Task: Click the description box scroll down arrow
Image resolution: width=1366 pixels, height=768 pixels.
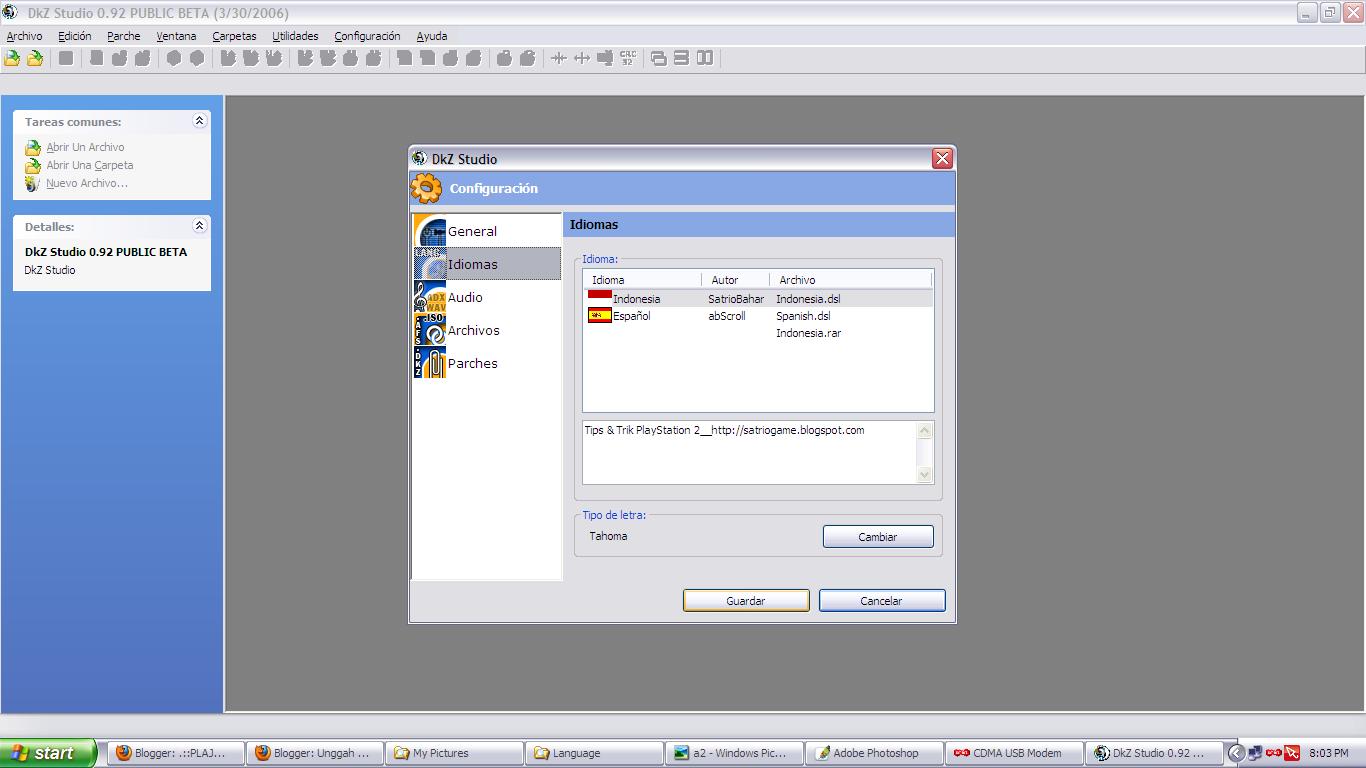Action: (x=924, y=475)
